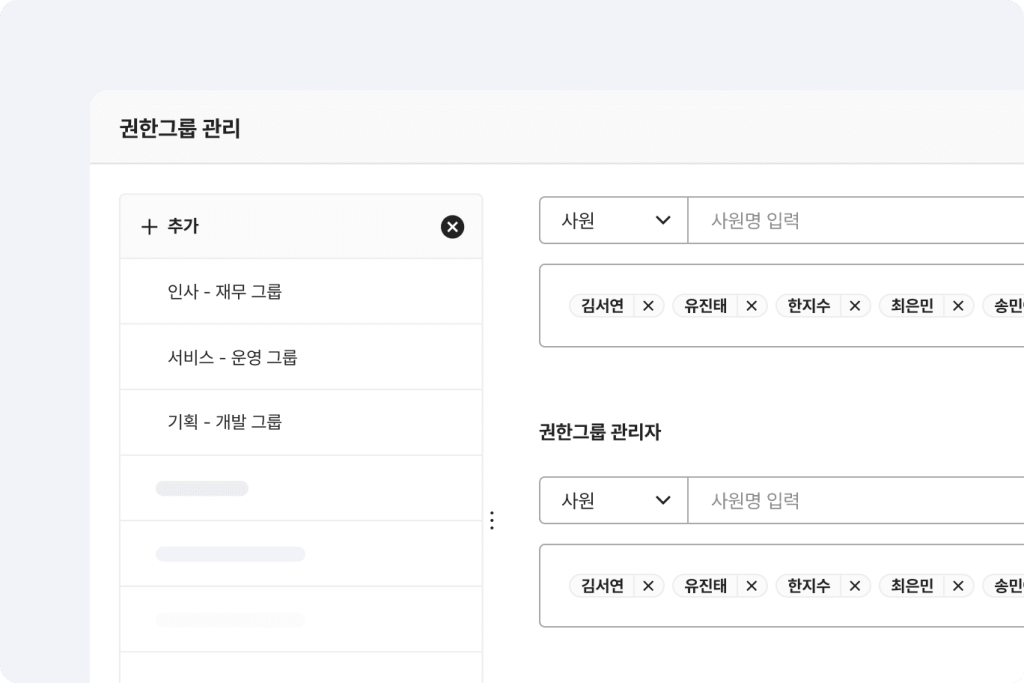Remove 한지수 tag in the upper member box
The width and height of the screenshot is (1024, 683).
tap(854, 306)
